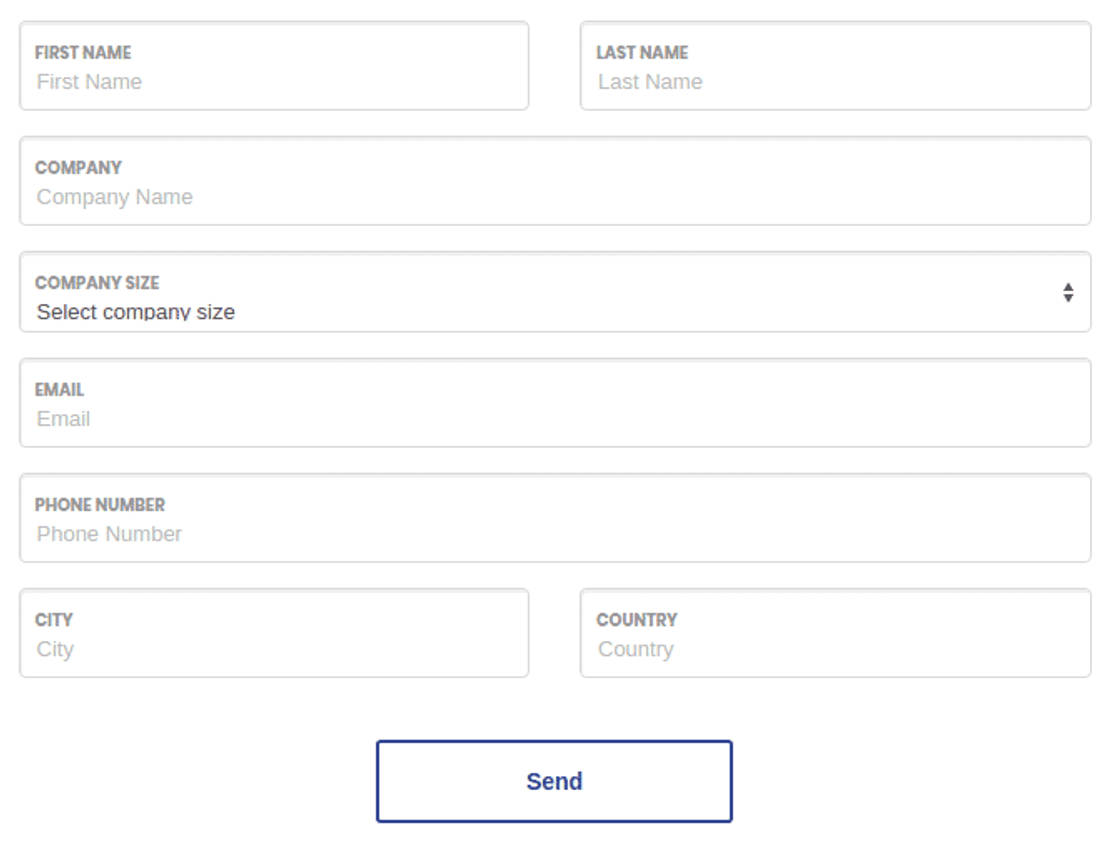Click the up-down arrows icon in Company Size
This screenshot has height=841, width=1108.
1068,292
